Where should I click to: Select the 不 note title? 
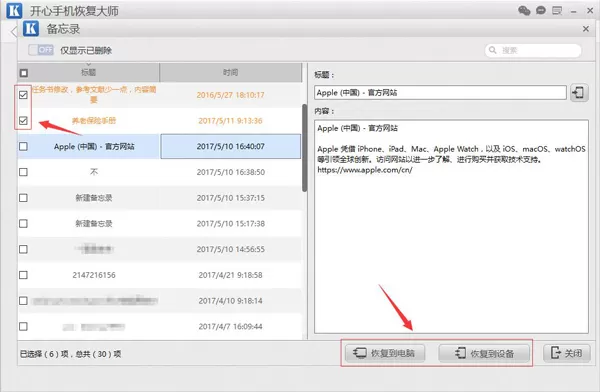pyautogui.click(x=94, y=172)
